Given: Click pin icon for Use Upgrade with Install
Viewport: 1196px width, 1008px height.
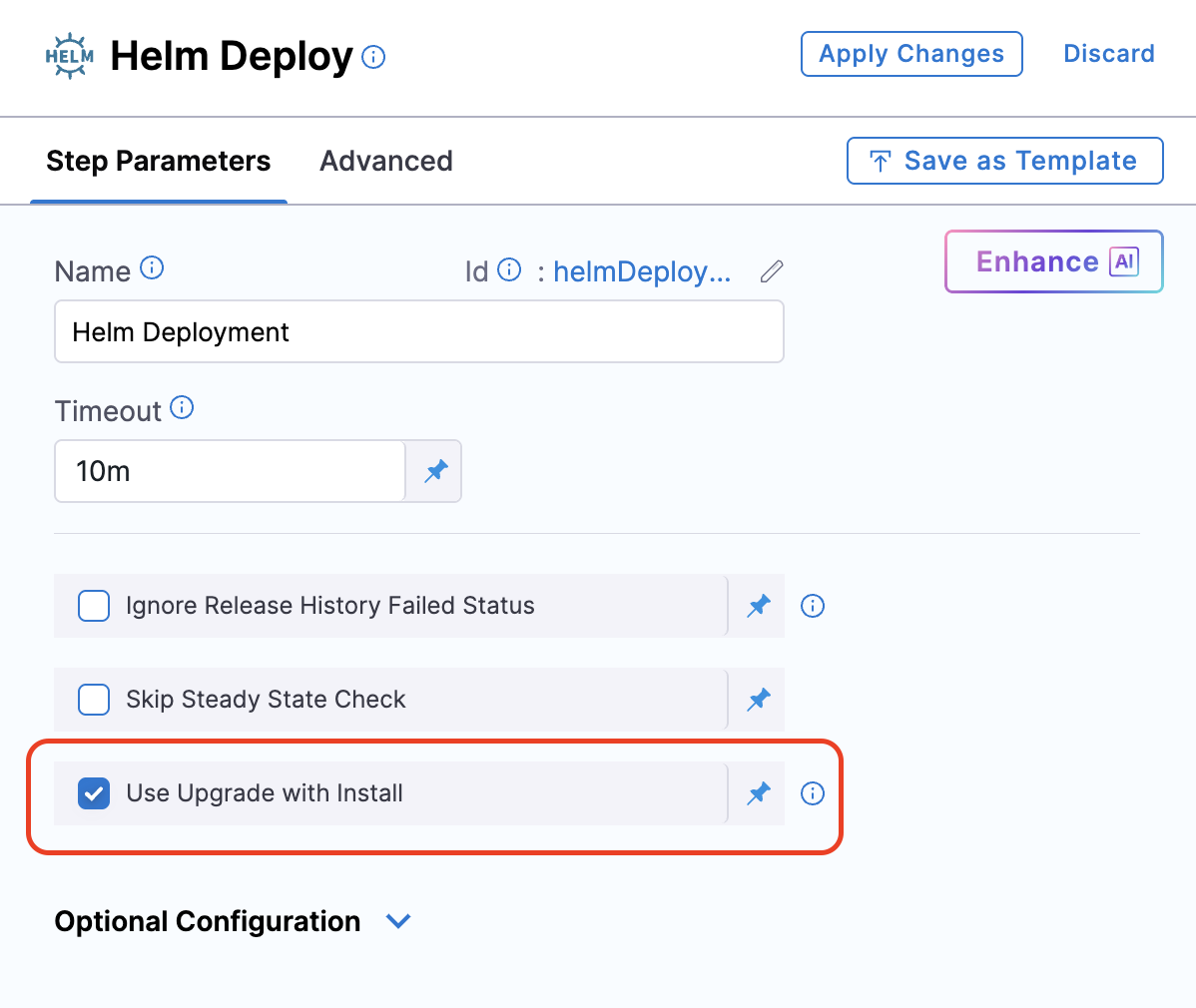Looking at the screenshot, I should point(759,793).
